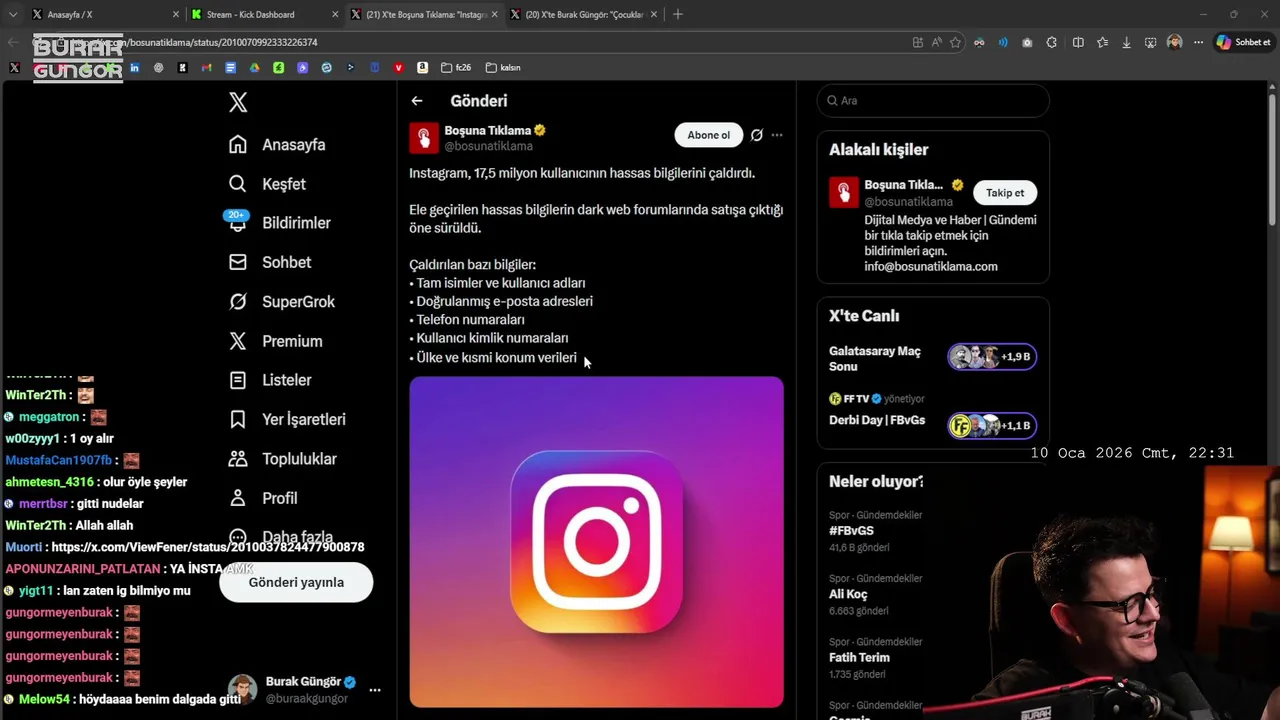This screenshot has height=720, width=1280.
Task: Open Bildirimler notifications with 20+ badge
Action: [279, 223]
